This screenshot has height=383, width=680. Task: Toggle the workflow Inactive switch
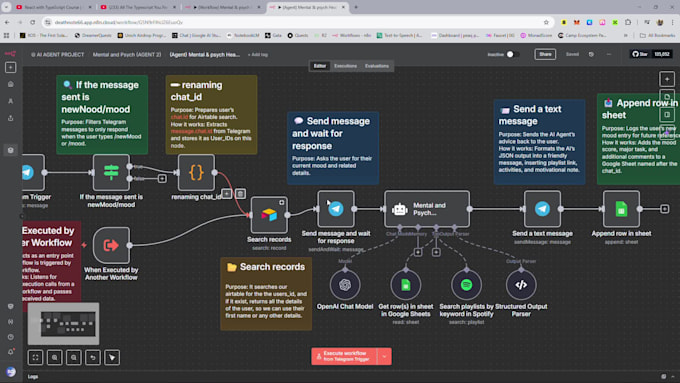513,54
